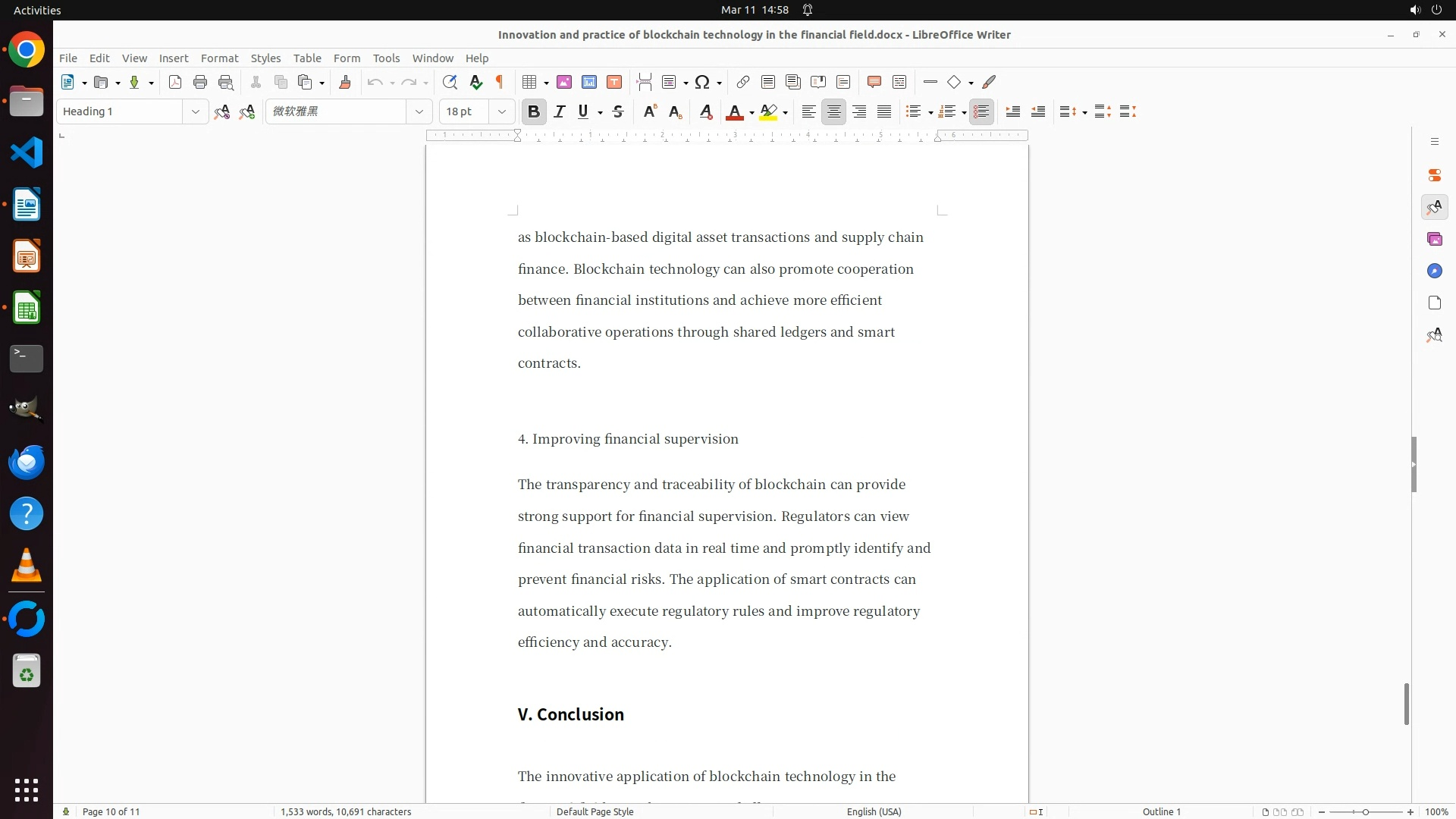The height and width of the screenshot is (819, 1456).
Task: Click the Export as PDF icon
Action: [175, 82]
